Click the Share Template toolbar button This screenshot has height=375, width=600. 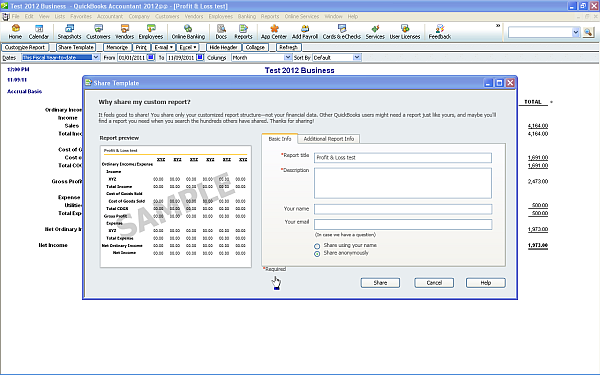click(x=76, y=47)
